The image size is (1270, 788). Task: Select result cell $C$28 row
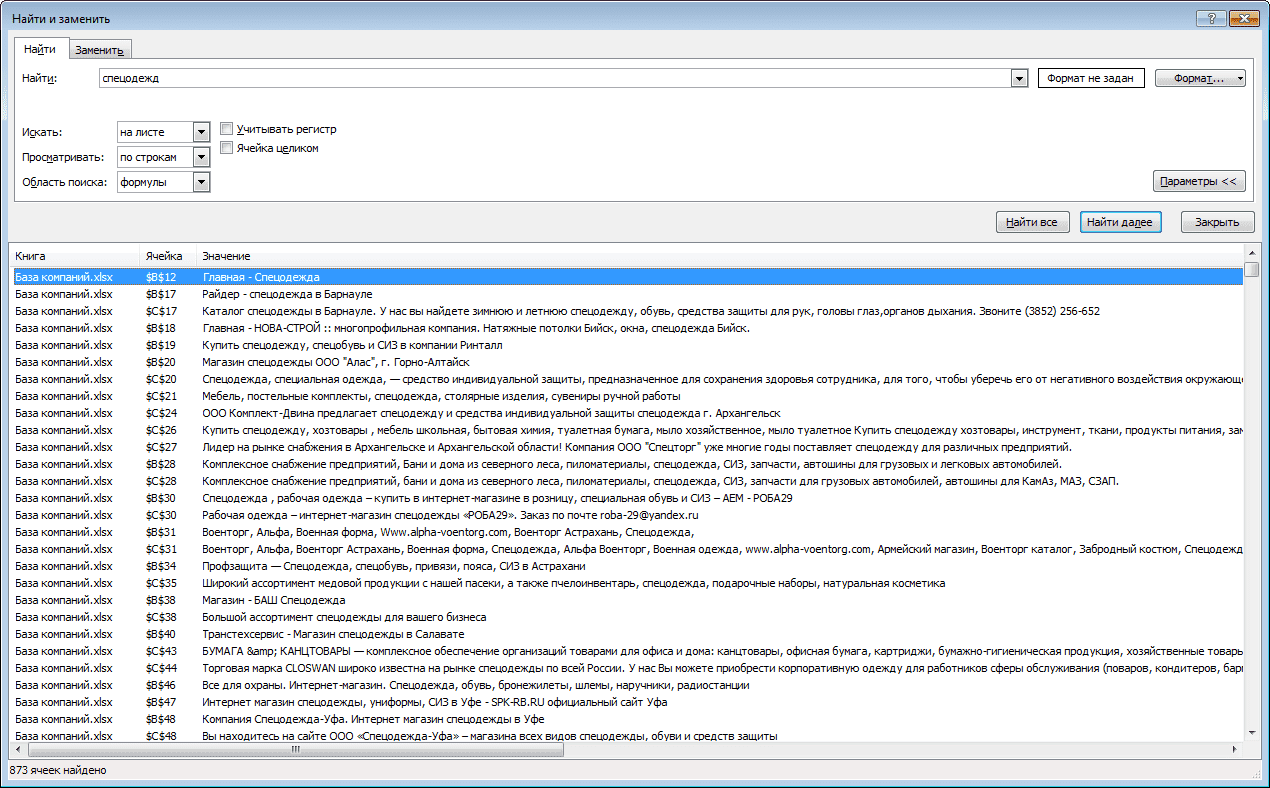tap(627, 481)
